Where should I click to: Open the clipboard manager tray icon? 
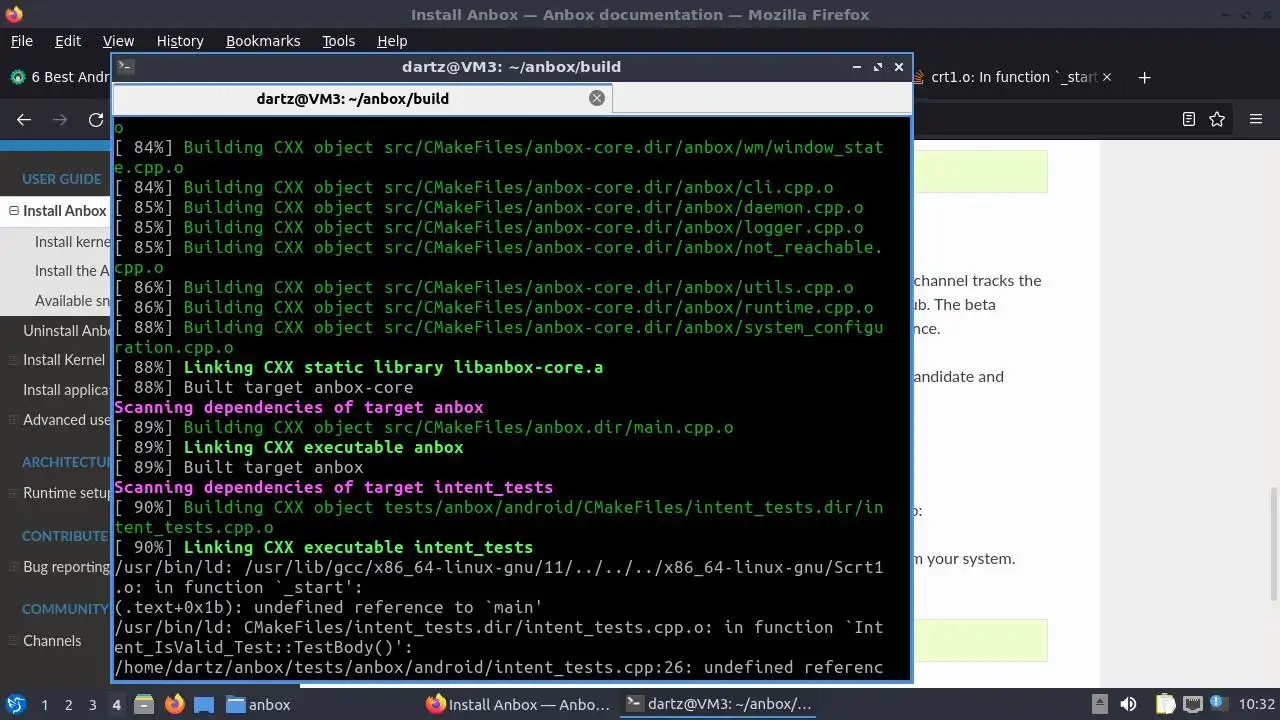(x=1165, y=704)
